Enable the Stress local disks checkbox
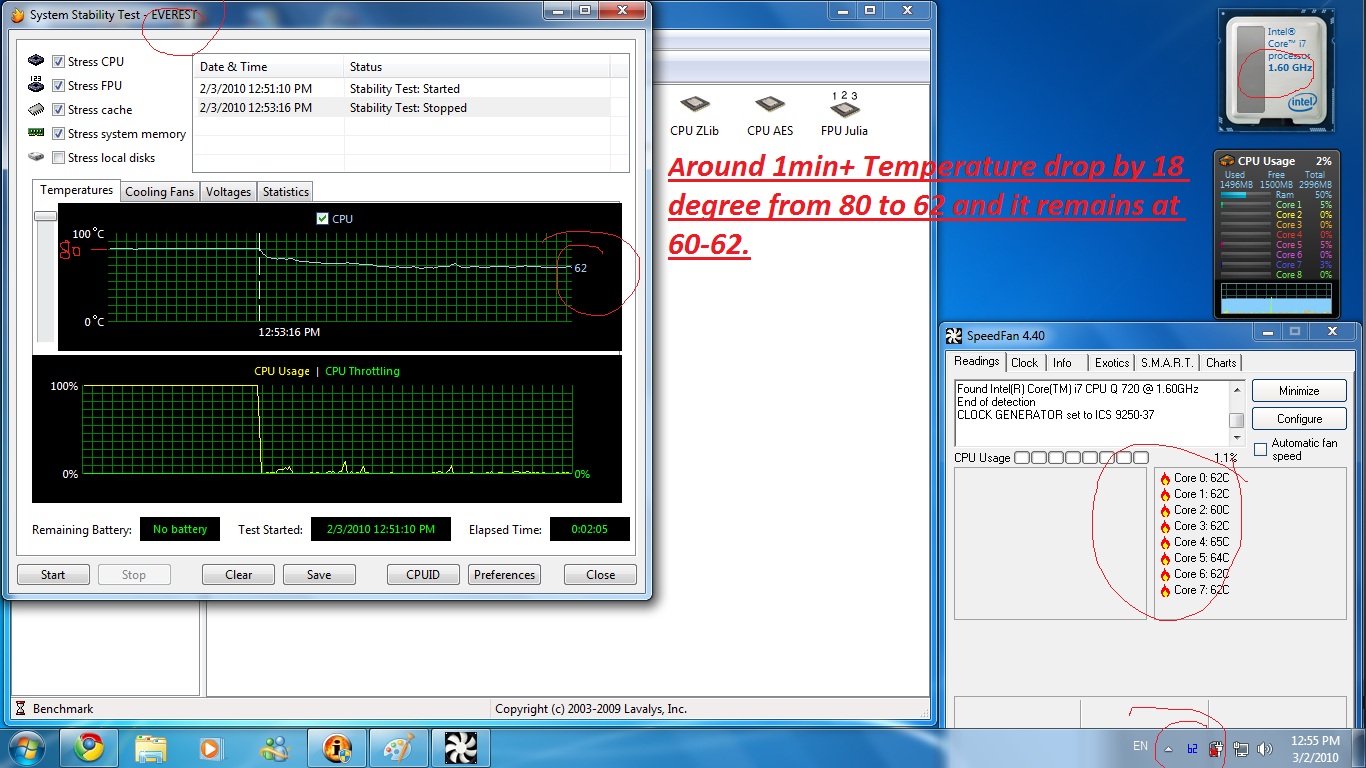Image resolution: width=1366 pixels, height=768 pixels. 59,158
